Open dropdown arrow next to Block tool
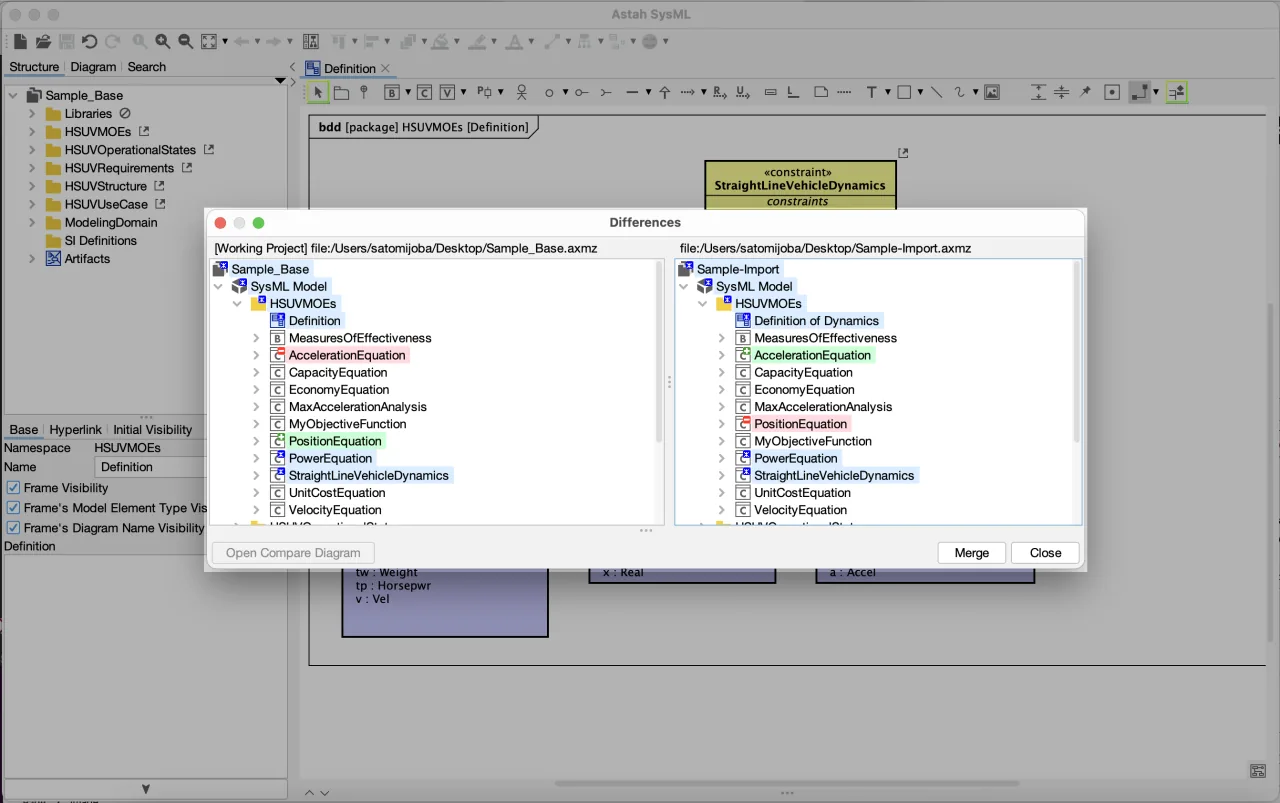The height and width of the screenshot is (803, 1280). pyautogui.click(x=406, y=92)
